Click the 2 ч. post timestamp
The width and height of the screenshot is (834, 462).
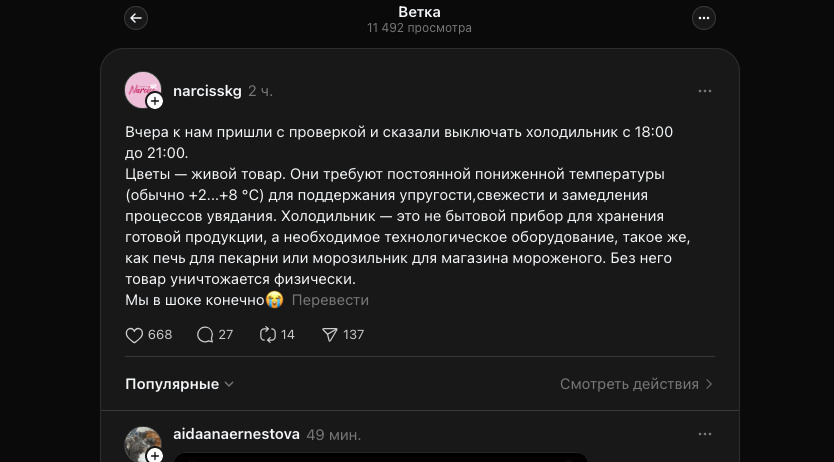coord(260,91)
